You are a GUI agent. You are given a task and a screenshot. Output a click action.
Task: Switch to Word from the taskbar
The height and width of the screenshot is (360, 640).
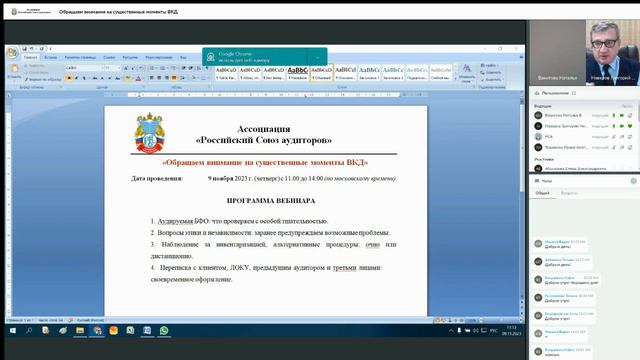(x=147, y=331)
